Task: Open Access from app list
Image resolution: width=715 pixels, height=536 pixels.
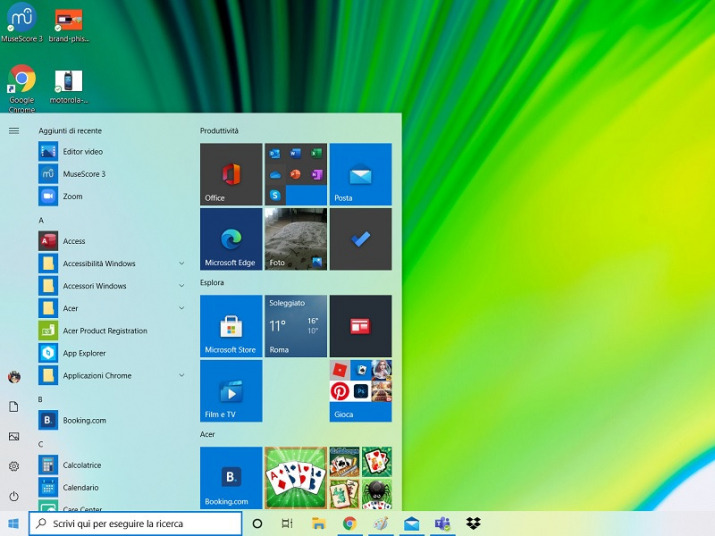Action: point(112,241)
